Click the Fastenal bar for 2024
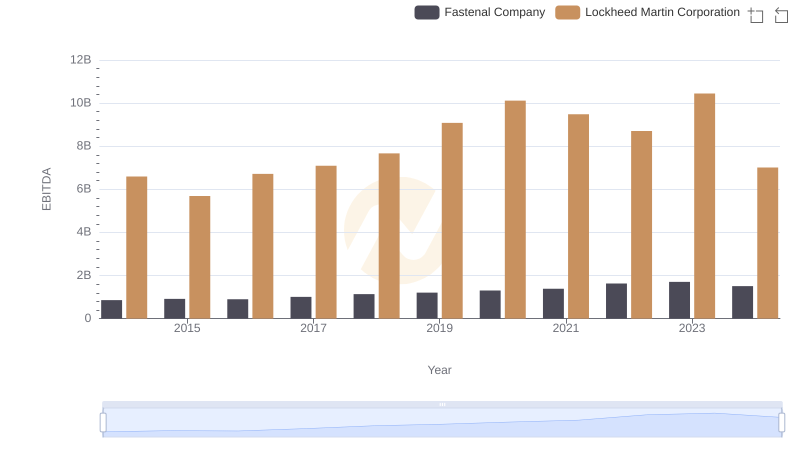800x461 pixels. pyautogui.click(x=742, y=302)
